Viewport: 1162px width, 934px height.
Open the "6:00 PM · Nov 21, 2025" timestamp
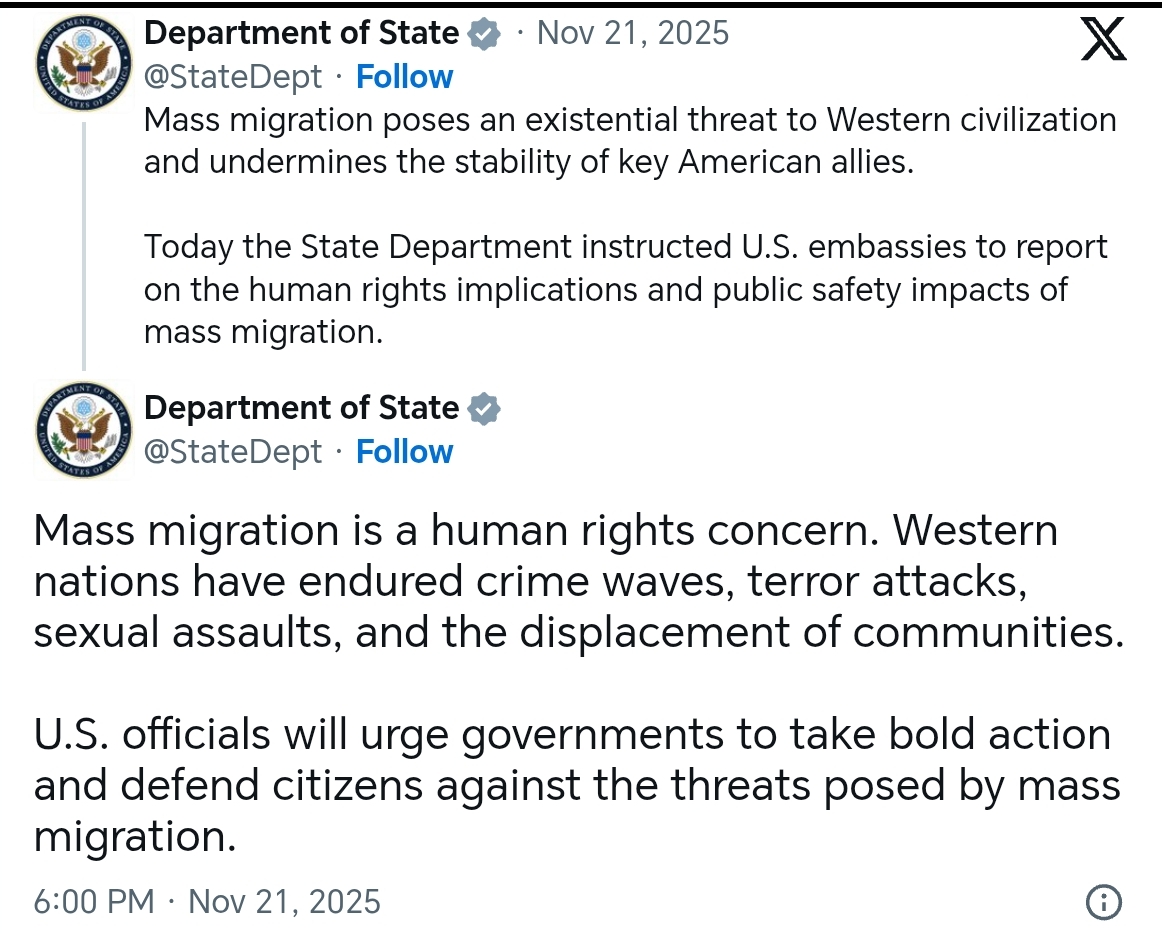tap(207, 902)
